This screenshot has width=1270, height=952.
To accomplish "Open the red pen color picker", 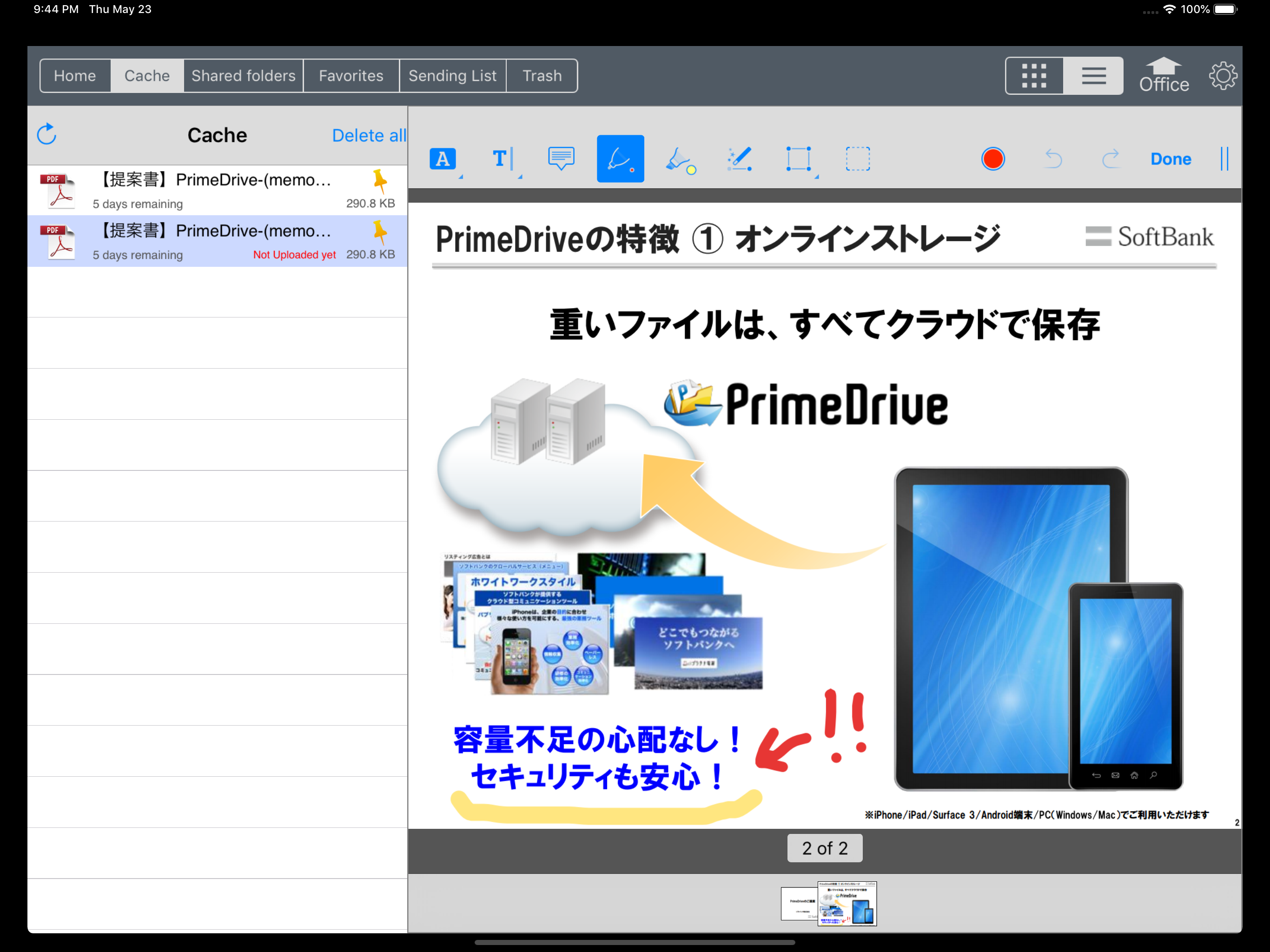I will point(992,159).
